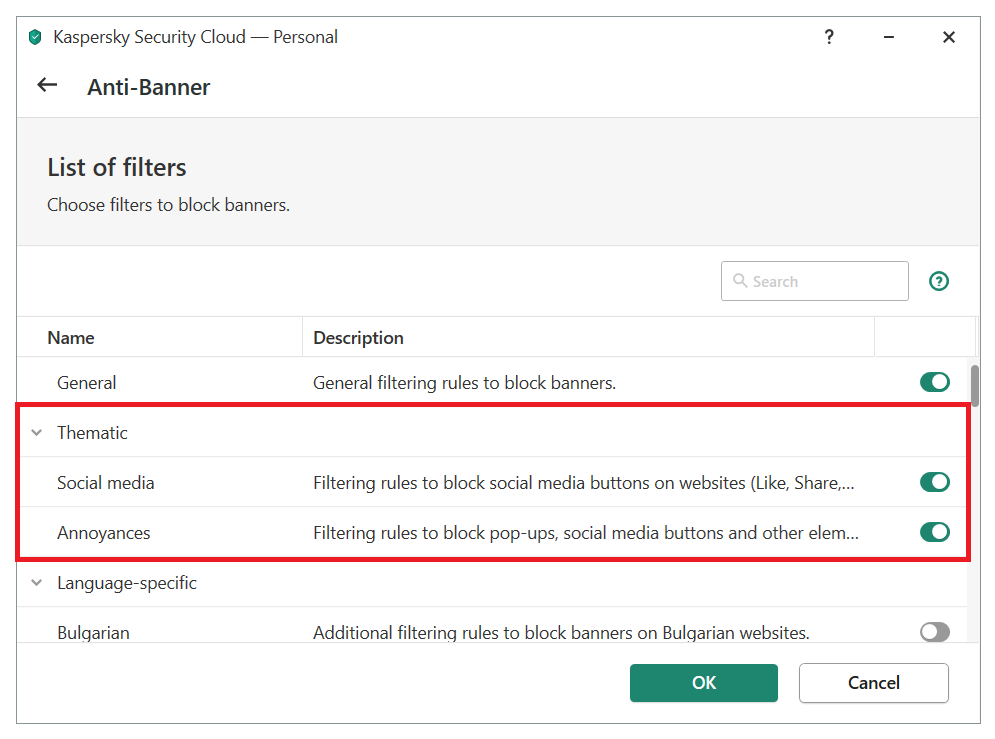Select the General row name
The width and height of the screenshot is (995, 739).
87,383
